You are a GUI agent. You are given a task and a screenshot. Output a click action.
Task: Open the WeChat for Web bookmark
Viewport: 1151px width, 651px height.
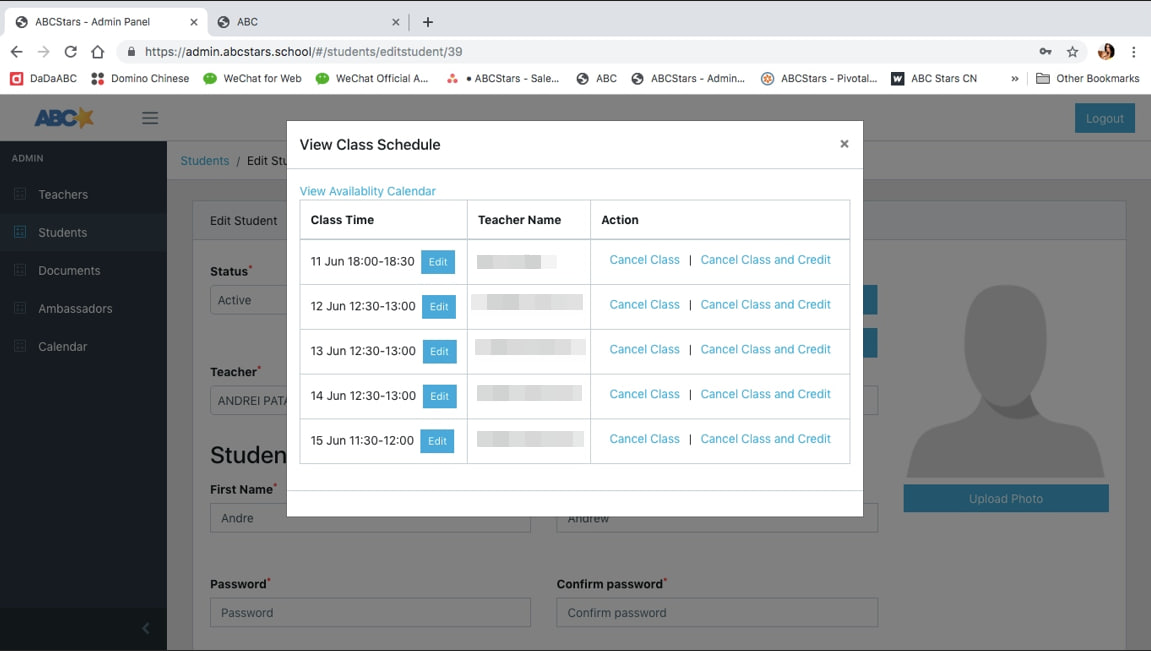tap(252, 79)
